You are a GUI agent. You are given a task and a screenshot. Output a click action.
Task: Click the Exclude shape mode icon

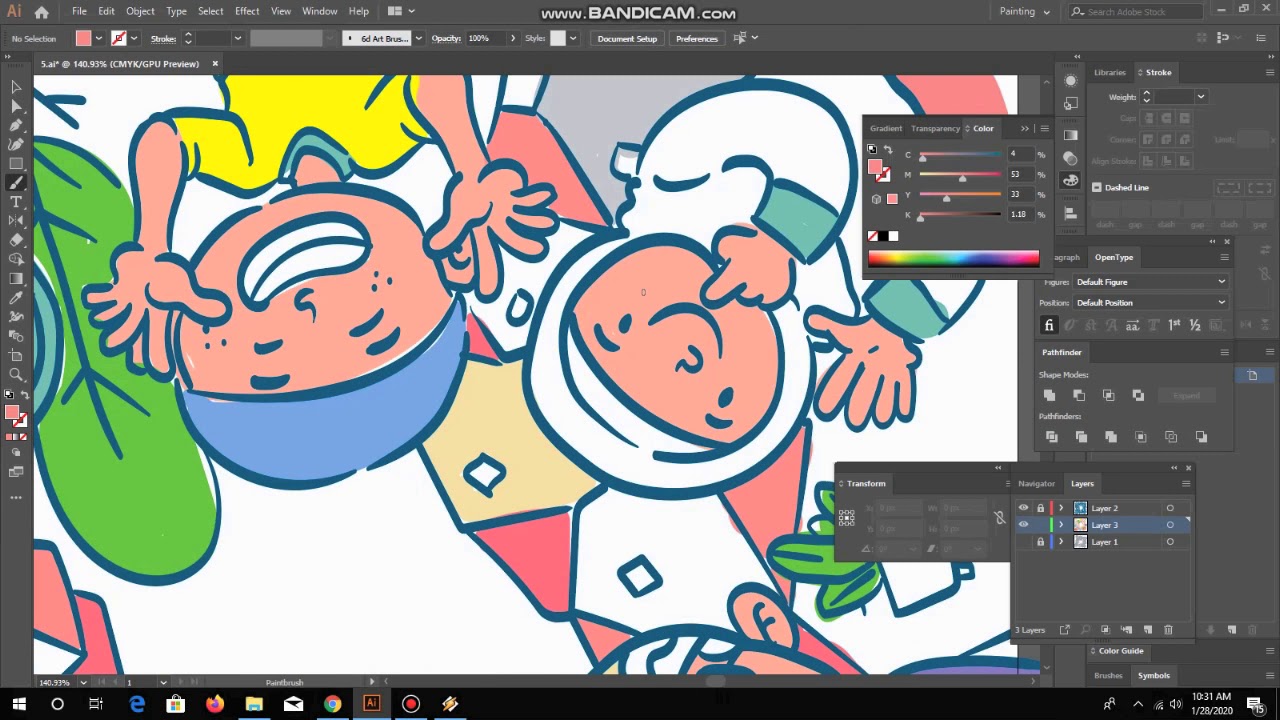pos(1138,395)
